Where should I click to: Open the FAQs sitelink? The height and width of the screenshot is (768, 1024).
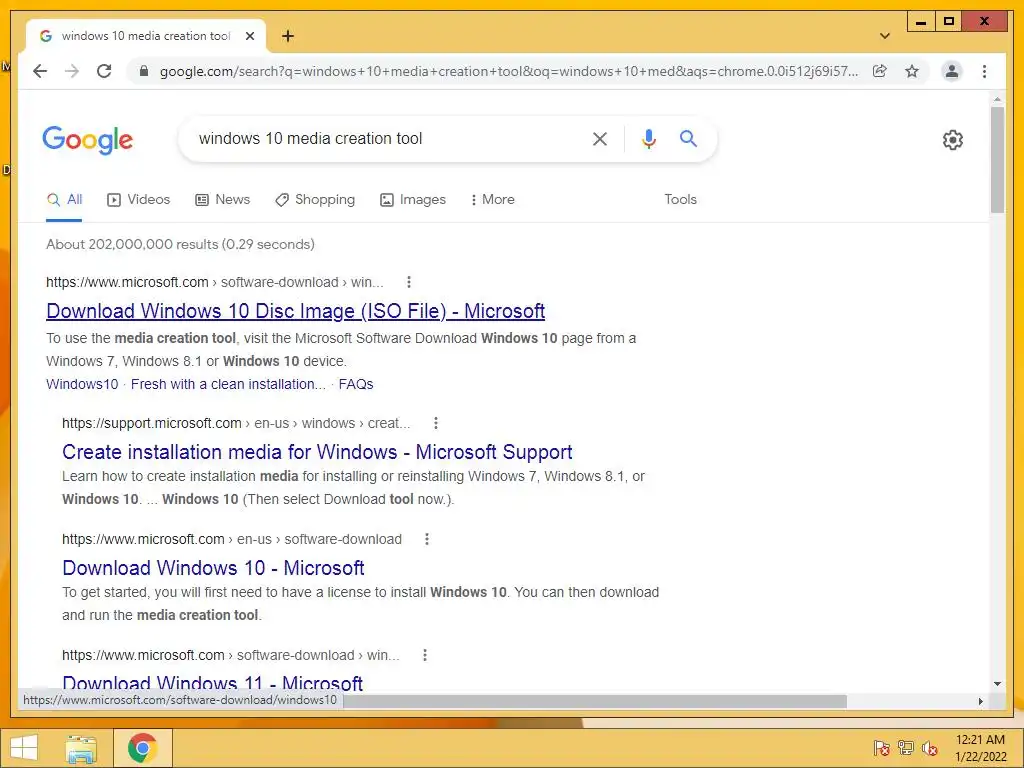356,384
